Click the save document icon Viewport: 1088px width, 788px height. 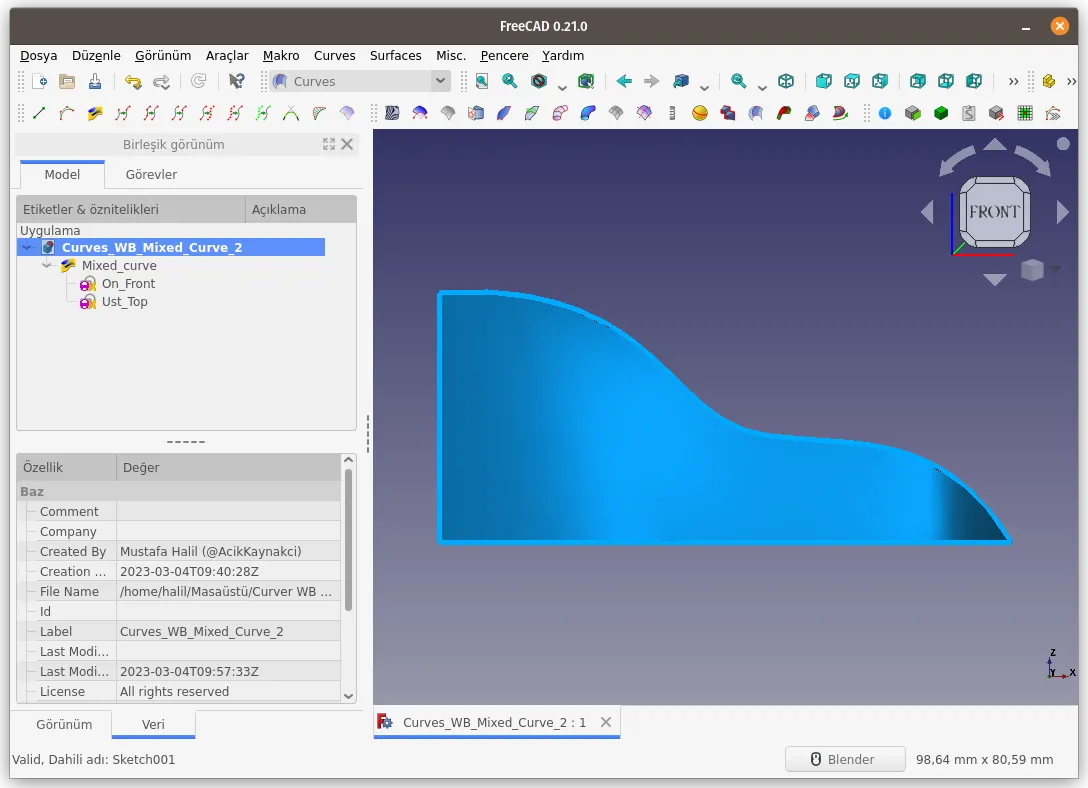coord(95,81)
